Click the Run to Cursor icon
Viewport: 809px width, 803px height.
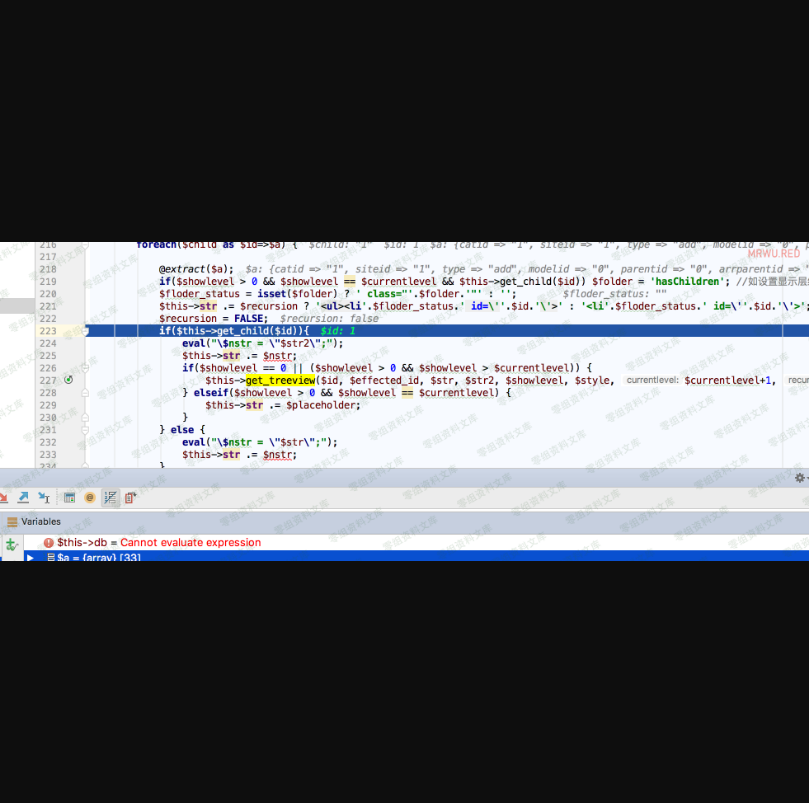[x=44, y=497]
